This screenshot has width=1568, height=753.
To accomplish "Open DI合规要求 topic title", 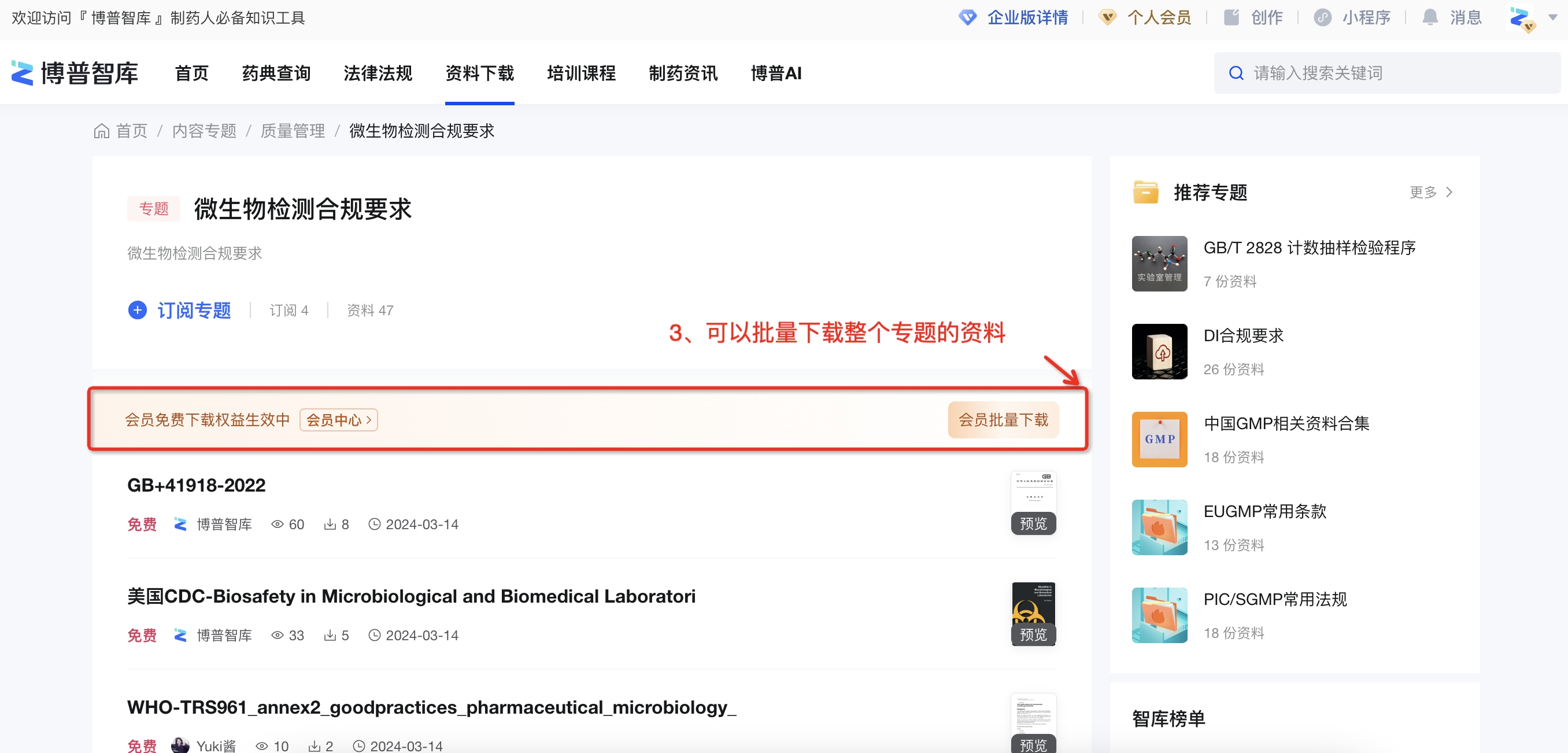I will (x=1244, y=335).
